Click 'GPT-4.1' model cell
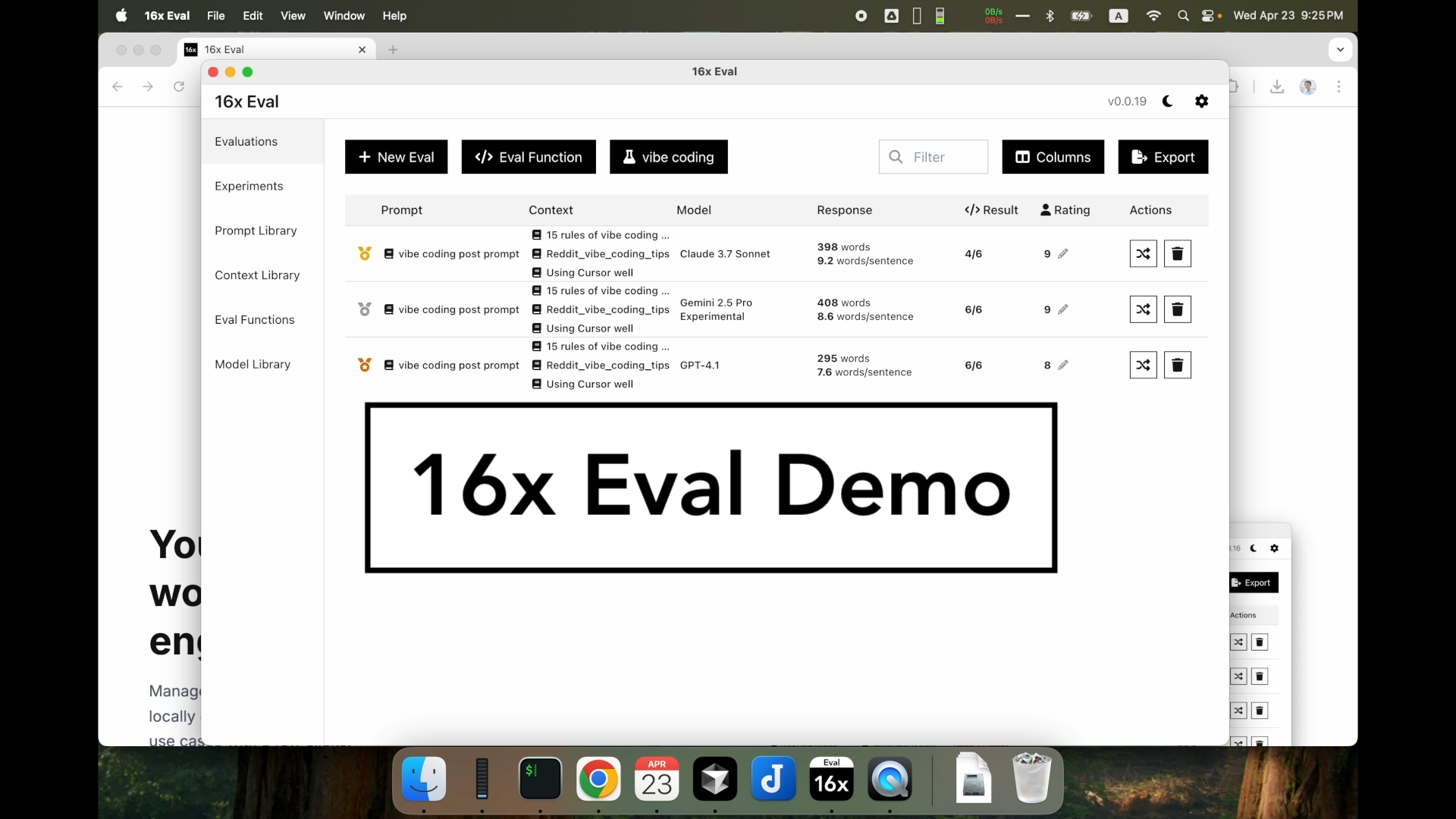Viewport: 1456px width, 819px height. (700, 366)
